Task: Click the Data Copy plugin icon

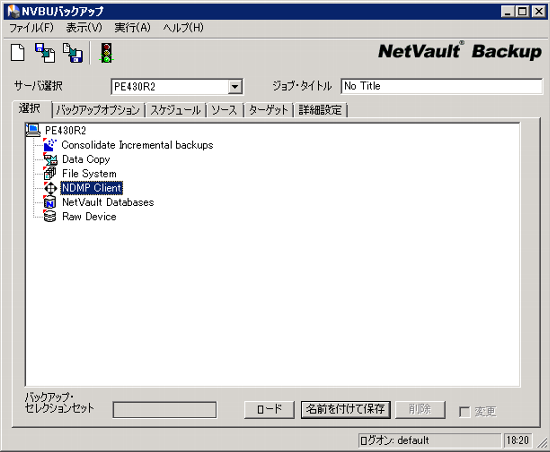Action: click(50, 159)
